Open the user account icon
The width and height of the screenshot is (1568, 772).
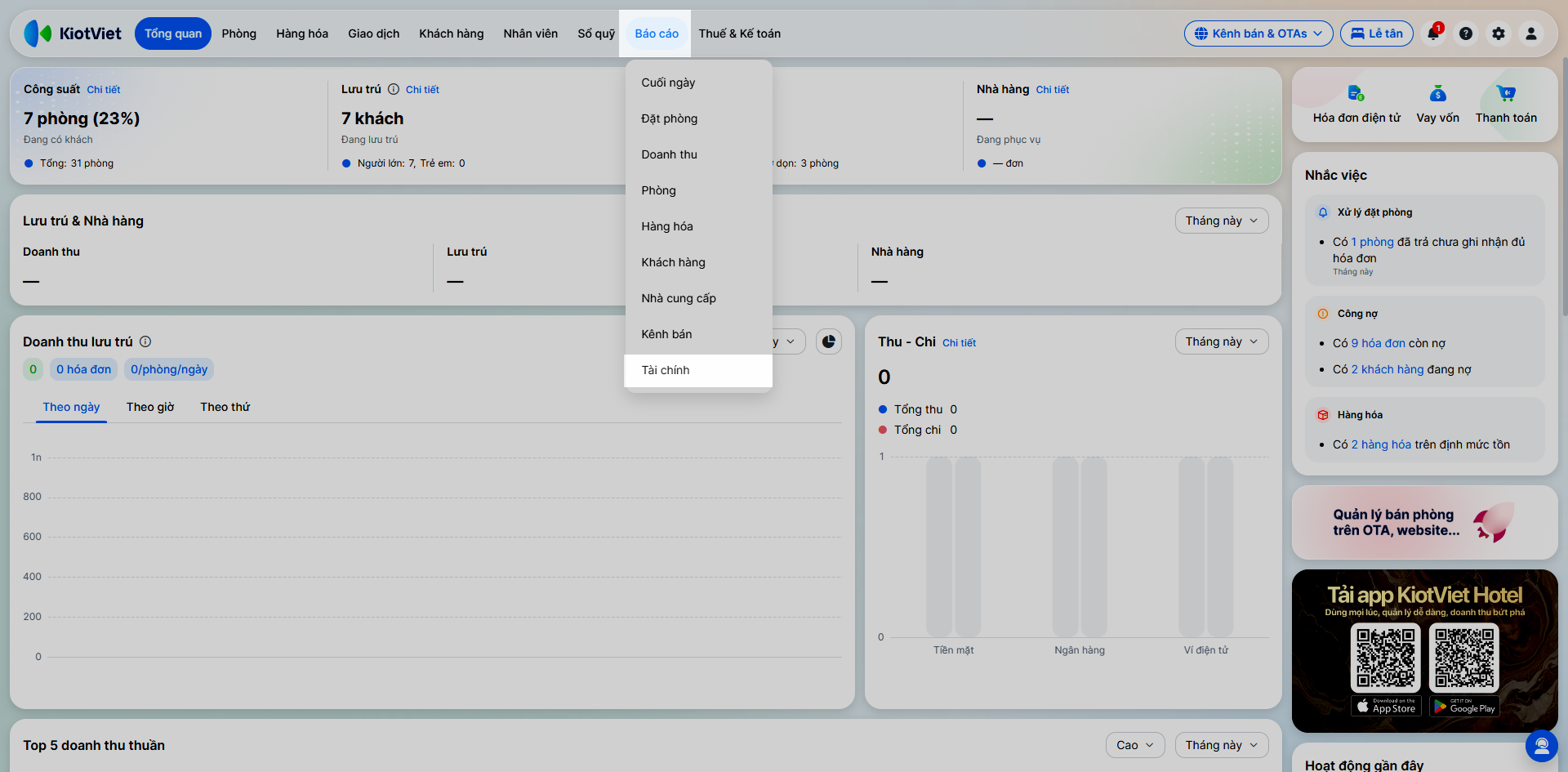tap(1531, 33)
